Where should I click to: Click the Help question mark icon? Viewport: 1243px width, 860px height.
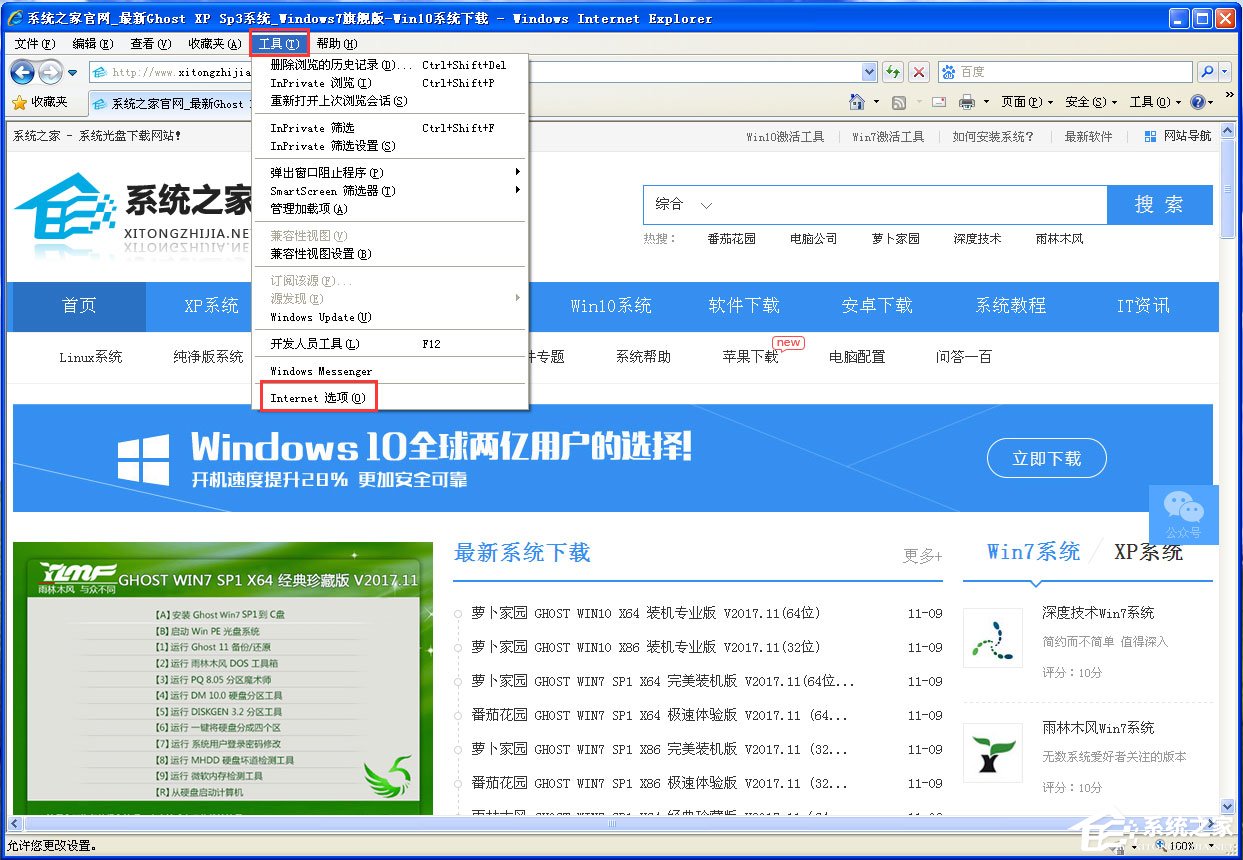(x=1199, y=101)
